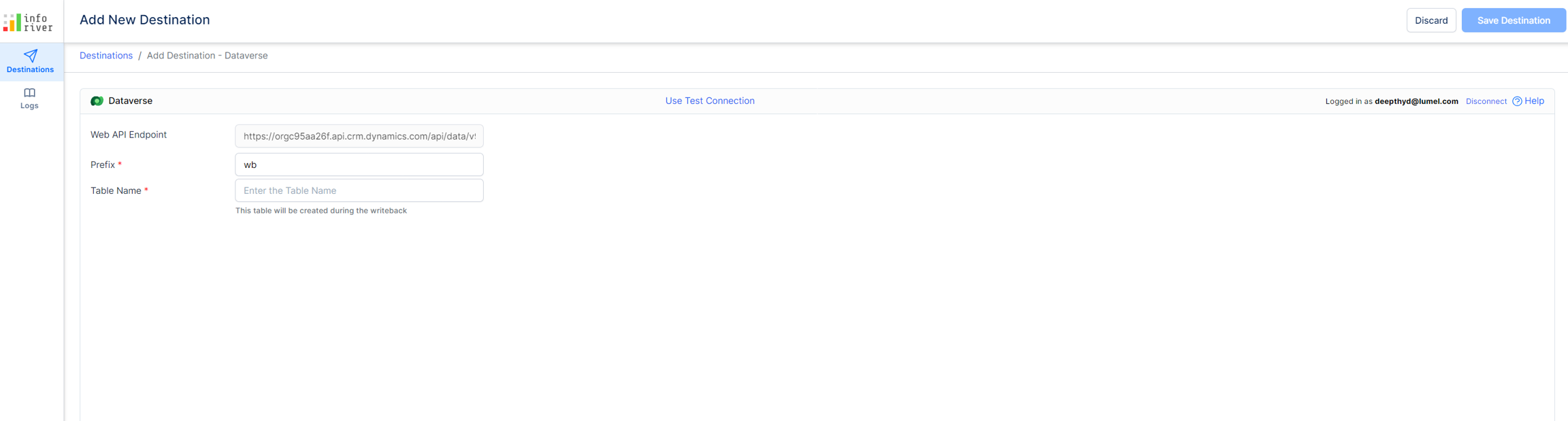Click Use Test Connection link

(710, 101)
